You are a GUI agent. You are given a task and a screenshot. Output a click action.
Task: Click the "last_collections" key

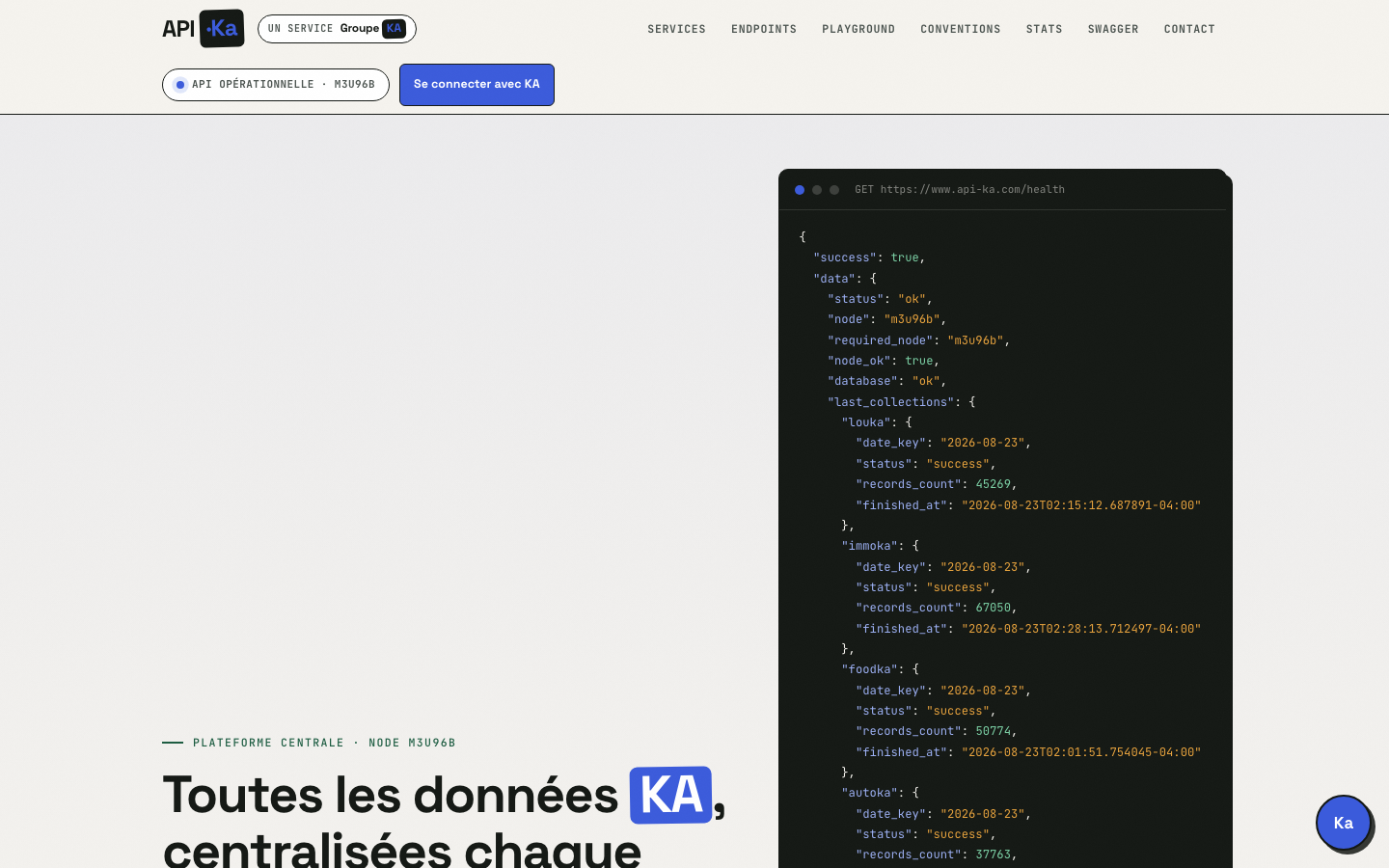click(891, 402)
